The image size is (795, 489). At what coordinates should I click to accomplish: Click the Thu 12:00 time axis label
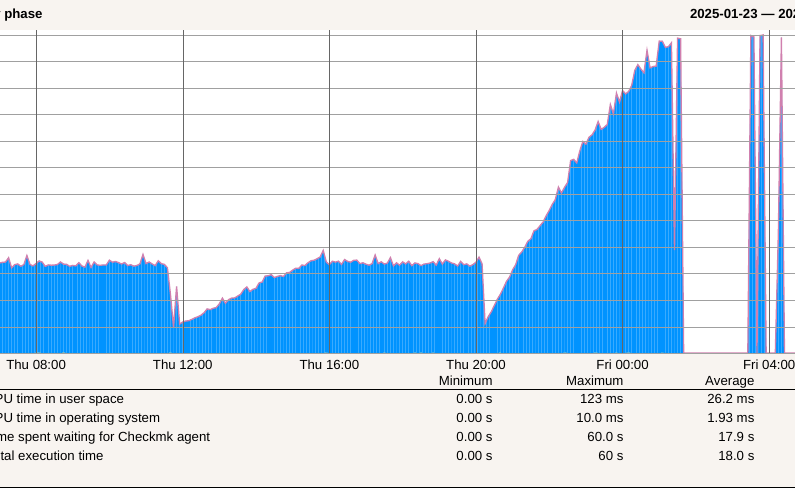[182, 365]
